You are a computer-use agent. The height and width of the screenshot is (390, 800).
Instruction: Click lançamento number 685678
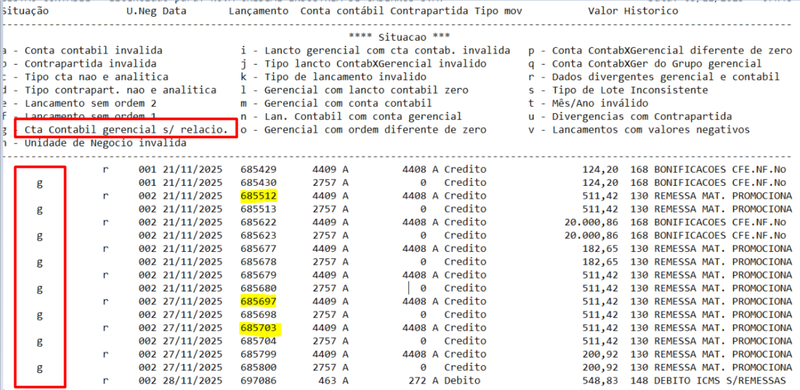pyautogui.click(x=259, y=262)
